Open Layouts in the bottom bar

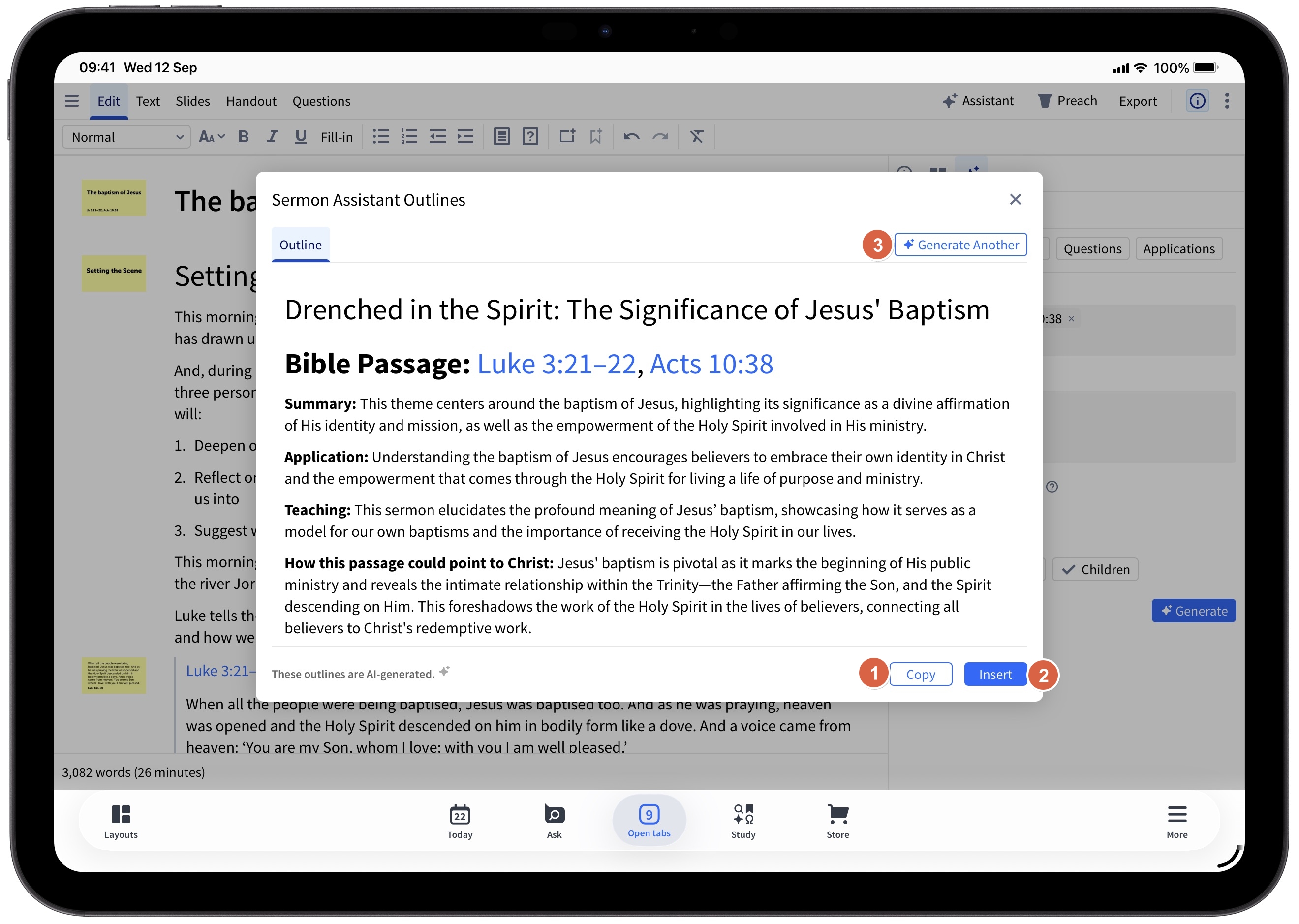(x=121, y=822)
